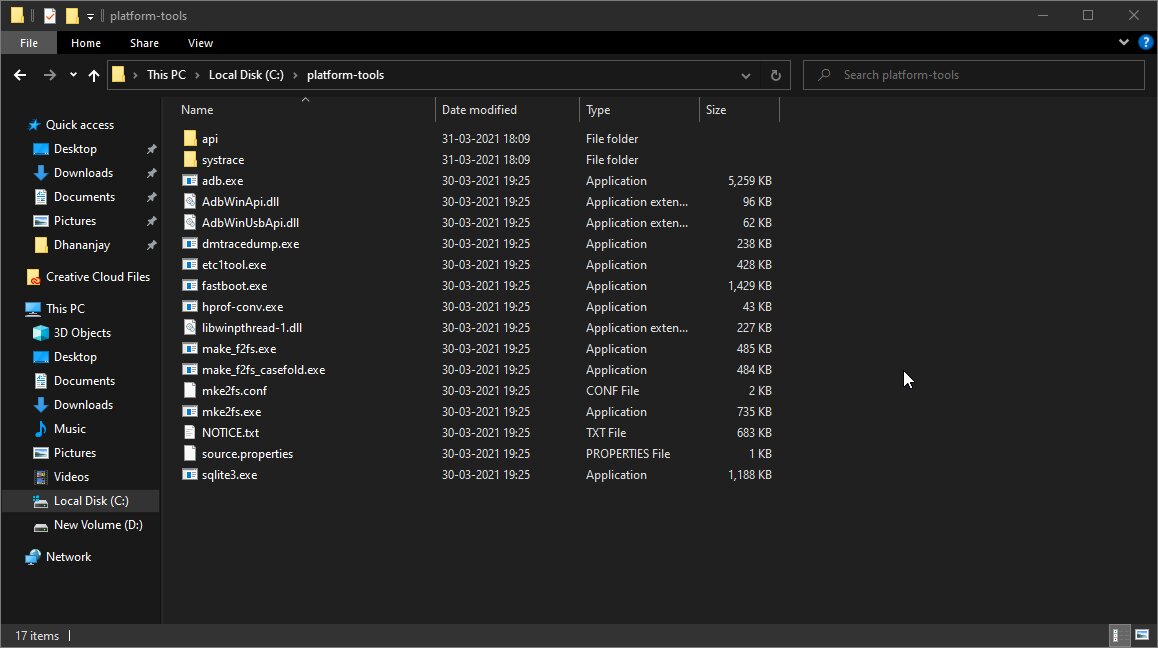Open the address bar history dropdown
This screenshot has height=648, width=1158.
click(745, 74)
